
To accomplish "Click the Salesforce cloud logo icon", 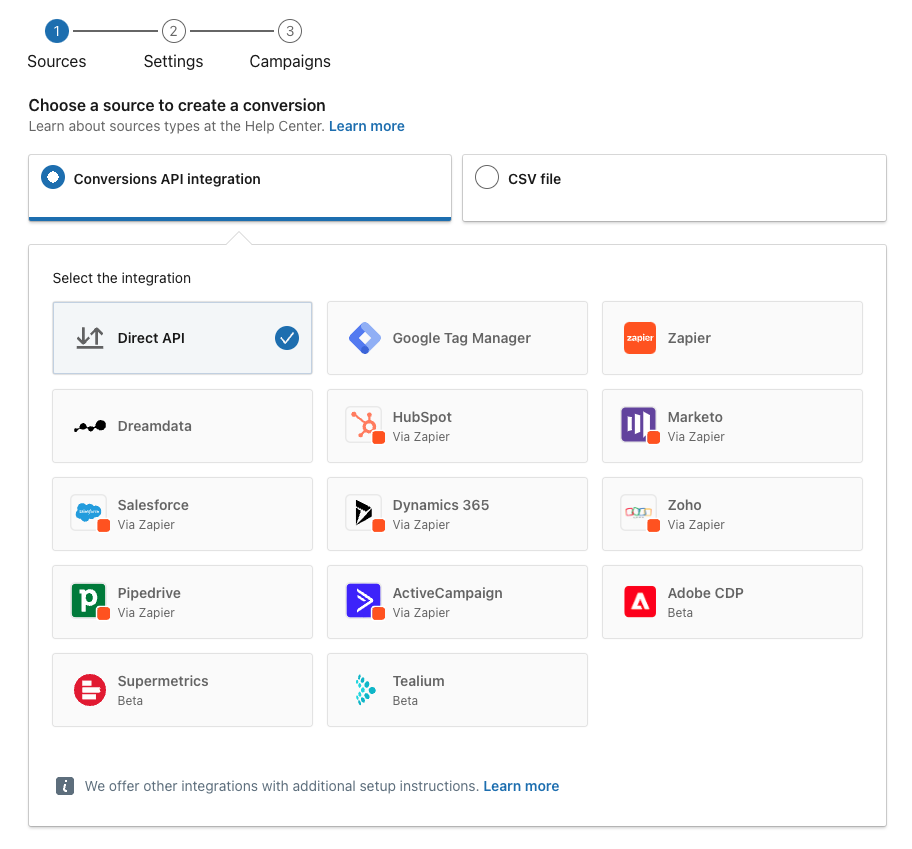I will pyautogui.click(x=90, y=513).
